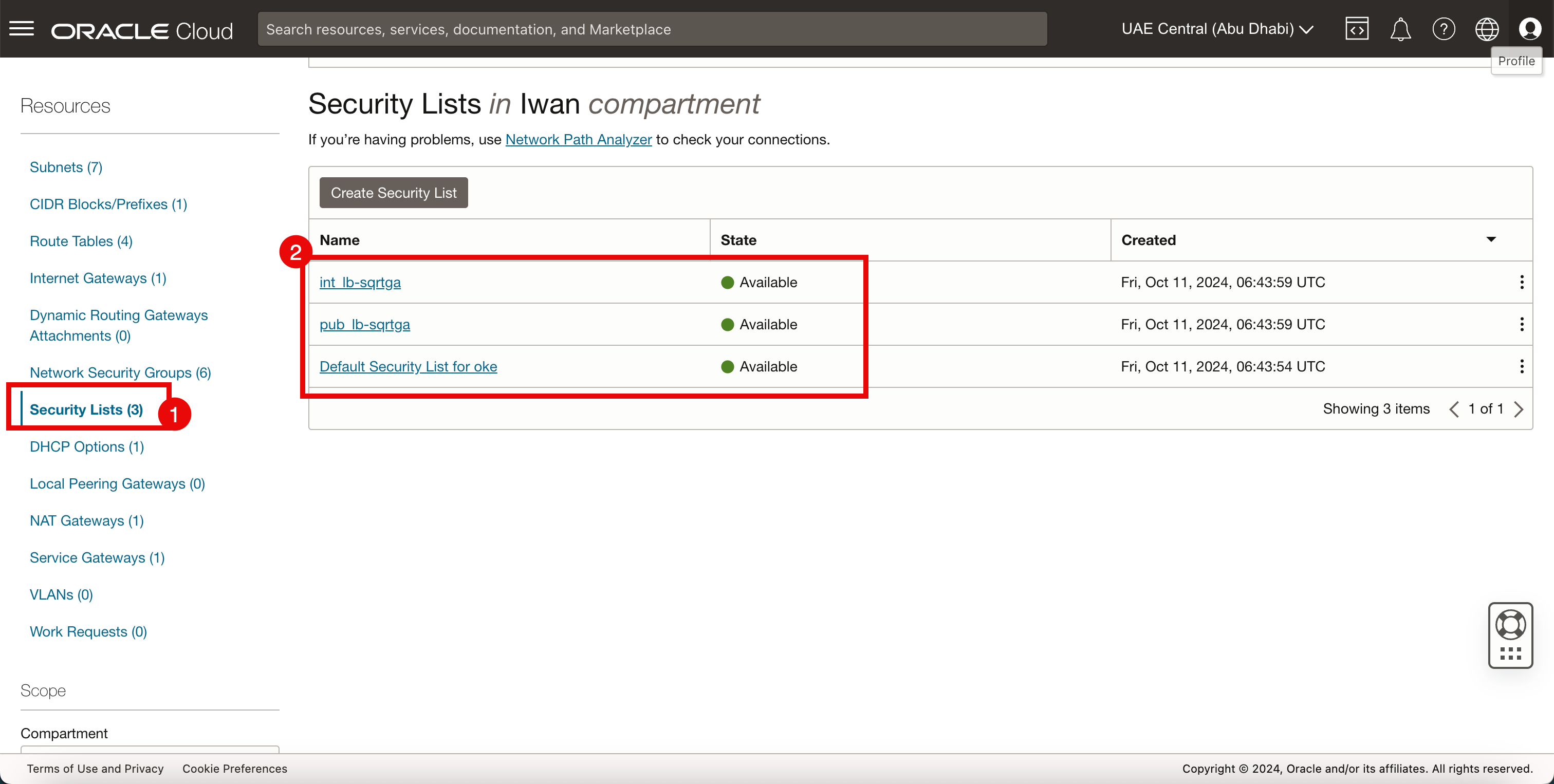Open Cloud Shell developer tools icon
Viewport: 1554px width, 784px height.
tap(1357, 29)
